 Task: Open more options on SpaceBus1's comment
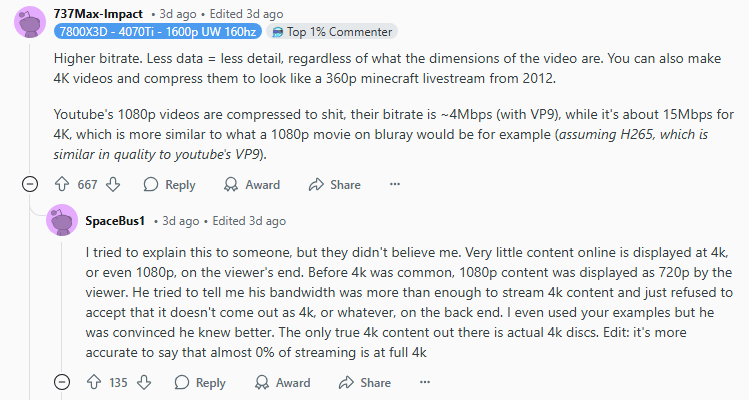(425, 382)
